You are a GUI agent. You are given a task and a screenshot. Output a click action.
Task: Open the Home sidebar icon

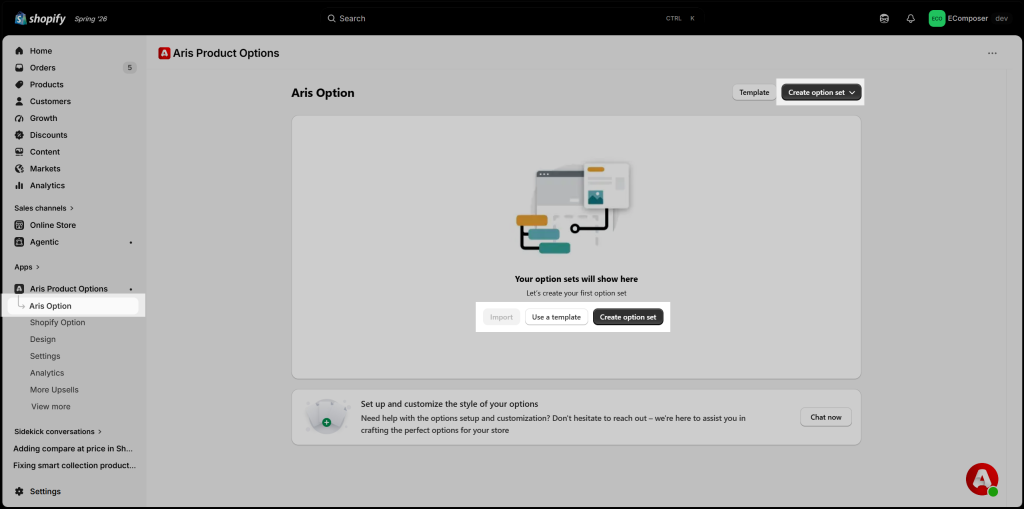pyautogui.click(x=20, y=51)
